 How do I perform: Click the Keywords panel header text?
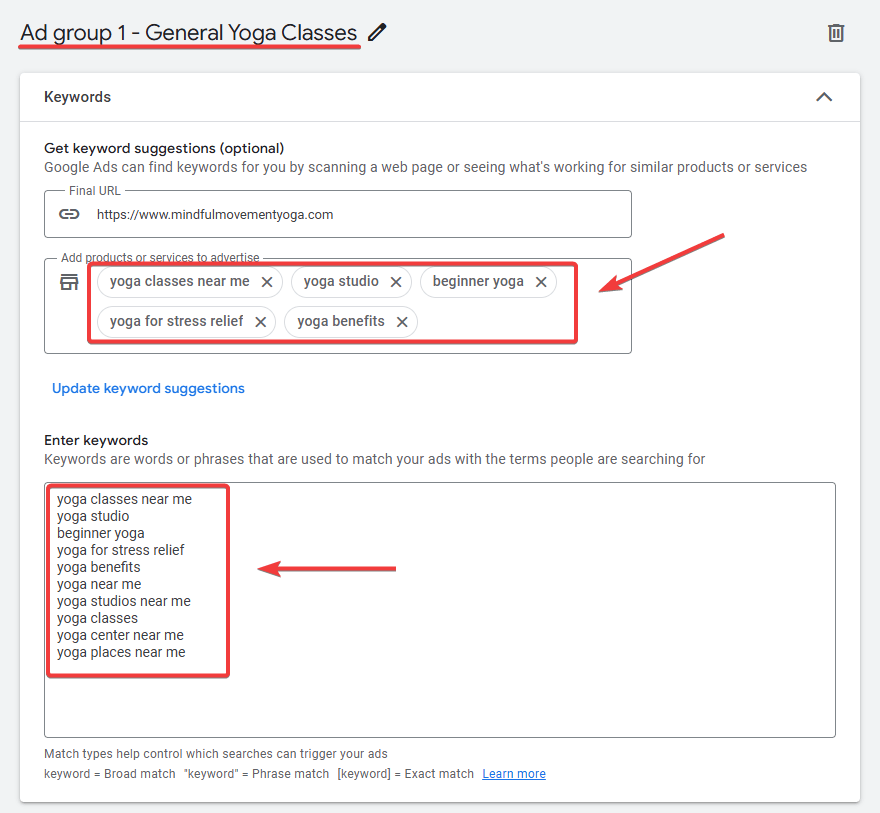pos(77,97)
